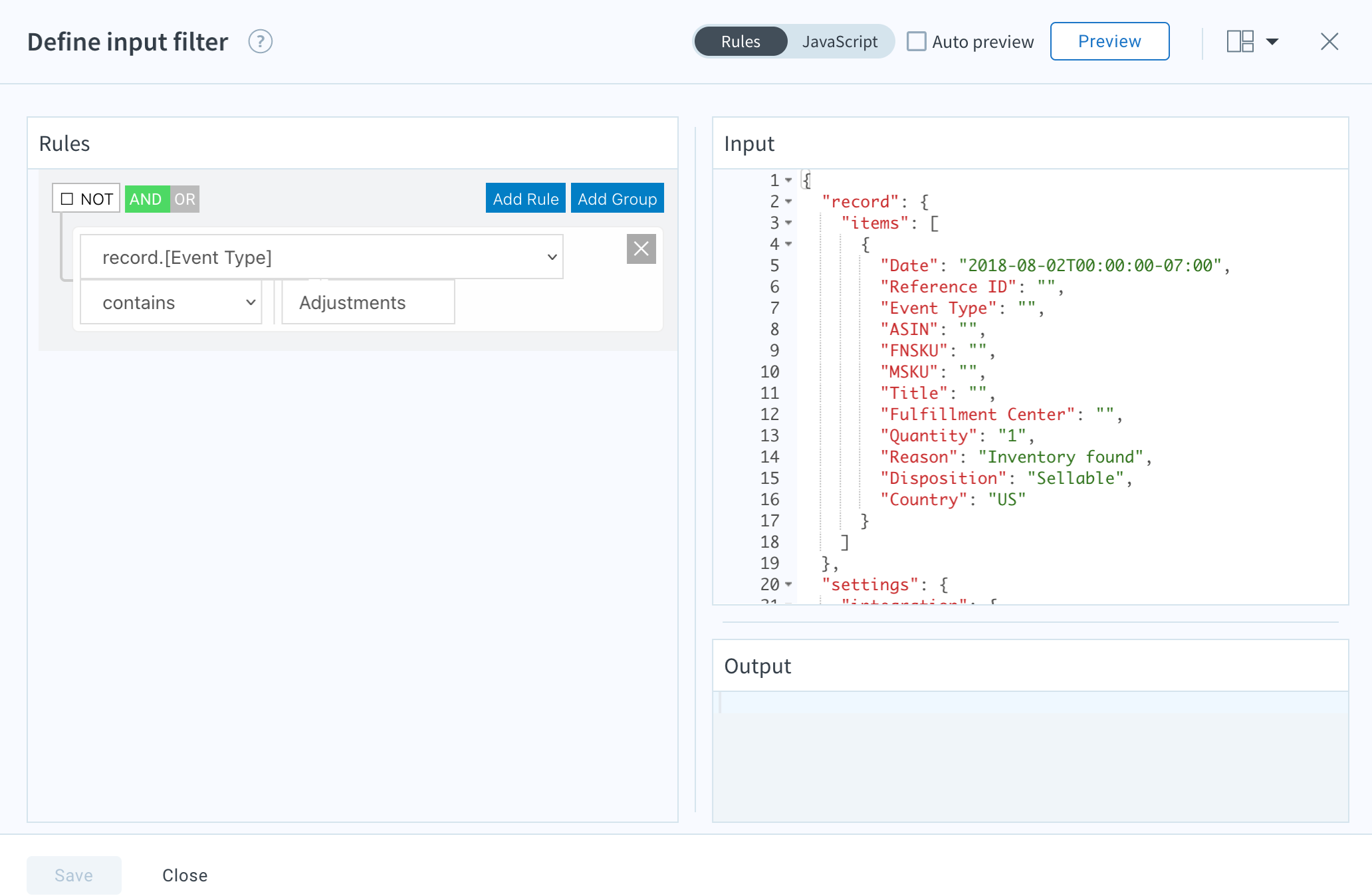This screenshot has width=1372, height=896.
Task: Click the "FNSKU" key on line 9
Action: (914, 351)
